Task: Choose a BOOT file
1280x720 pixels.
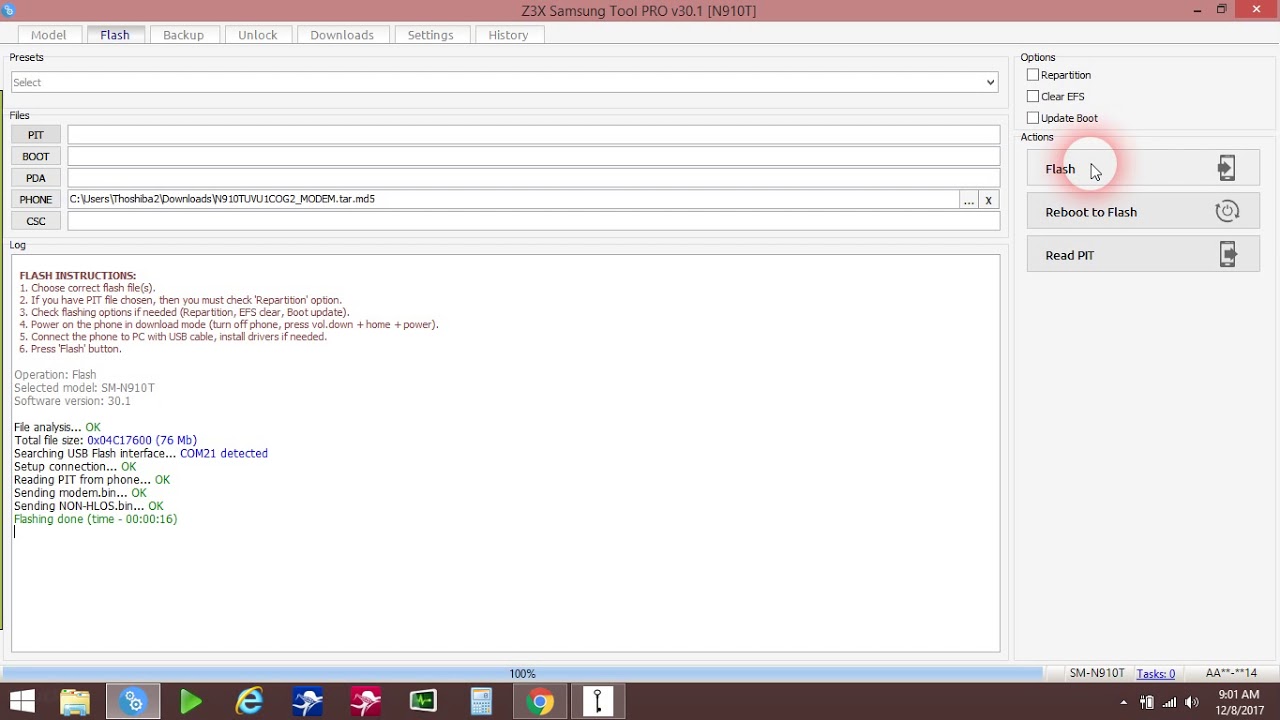Action: pos(36,156)
